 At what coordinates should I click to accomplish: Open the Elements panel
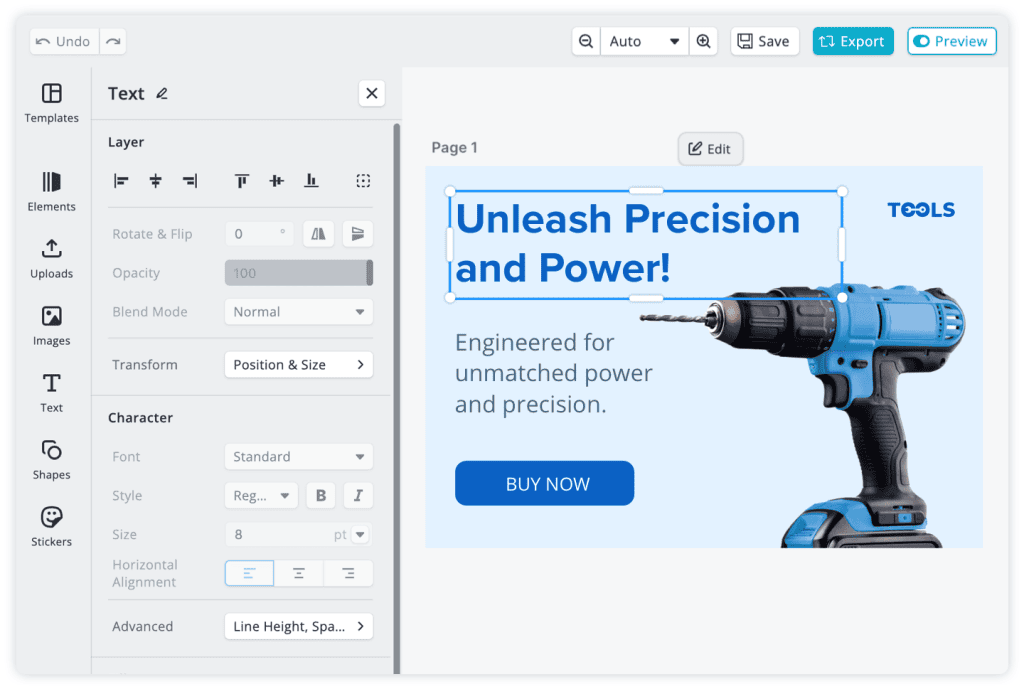[x=51, y=190]
